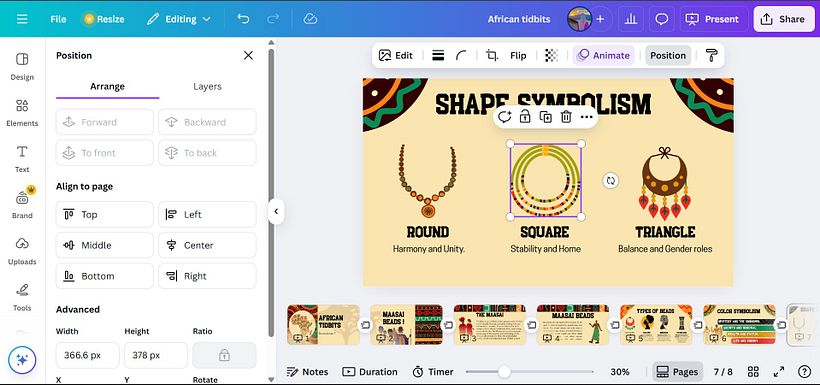Select the Copy style paint roller
820x385 pixels.
pyautogui.click(x=711, y=55)
